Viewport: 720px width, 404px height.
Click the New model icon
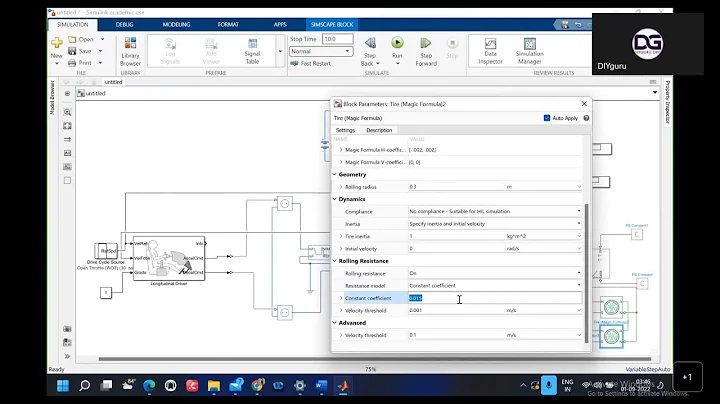click(x=56, y=43)
